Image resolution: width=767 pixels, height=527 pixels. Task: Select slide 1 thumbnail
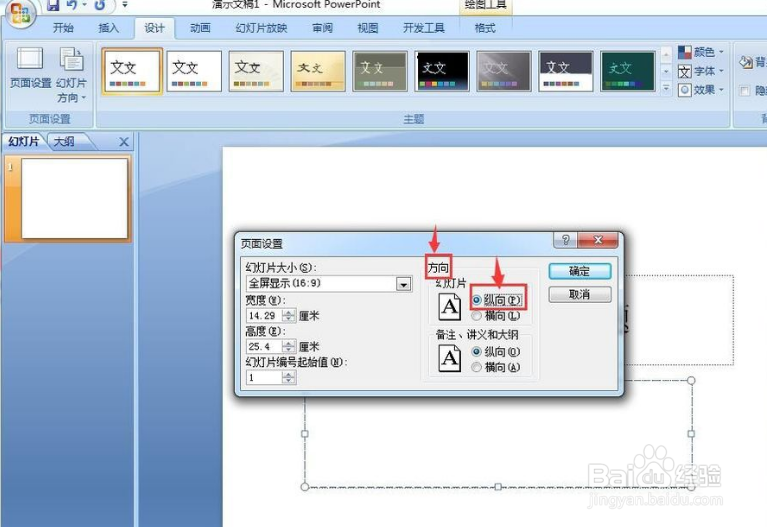(x=74, y=198)
